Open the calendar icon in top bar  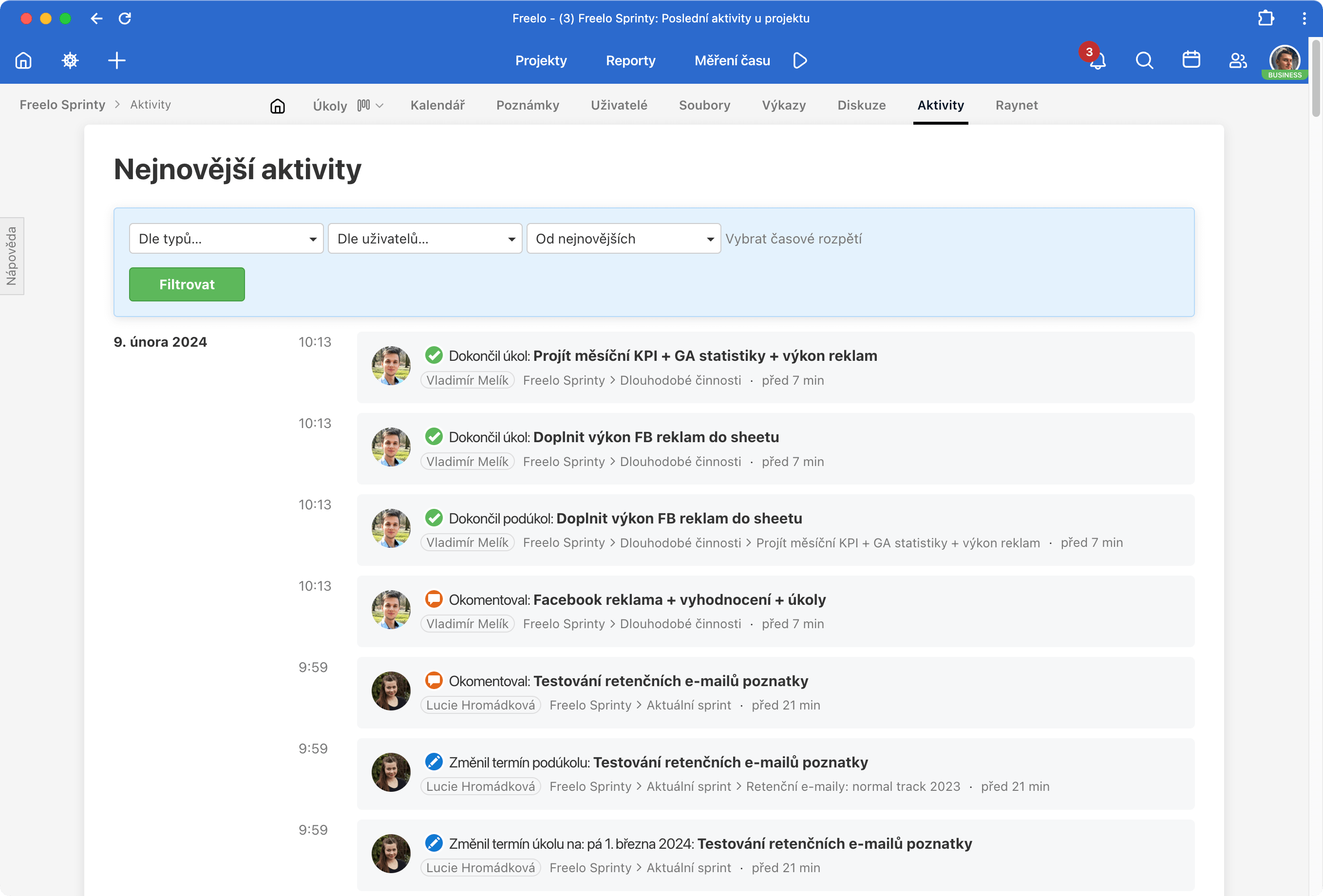1191,60
